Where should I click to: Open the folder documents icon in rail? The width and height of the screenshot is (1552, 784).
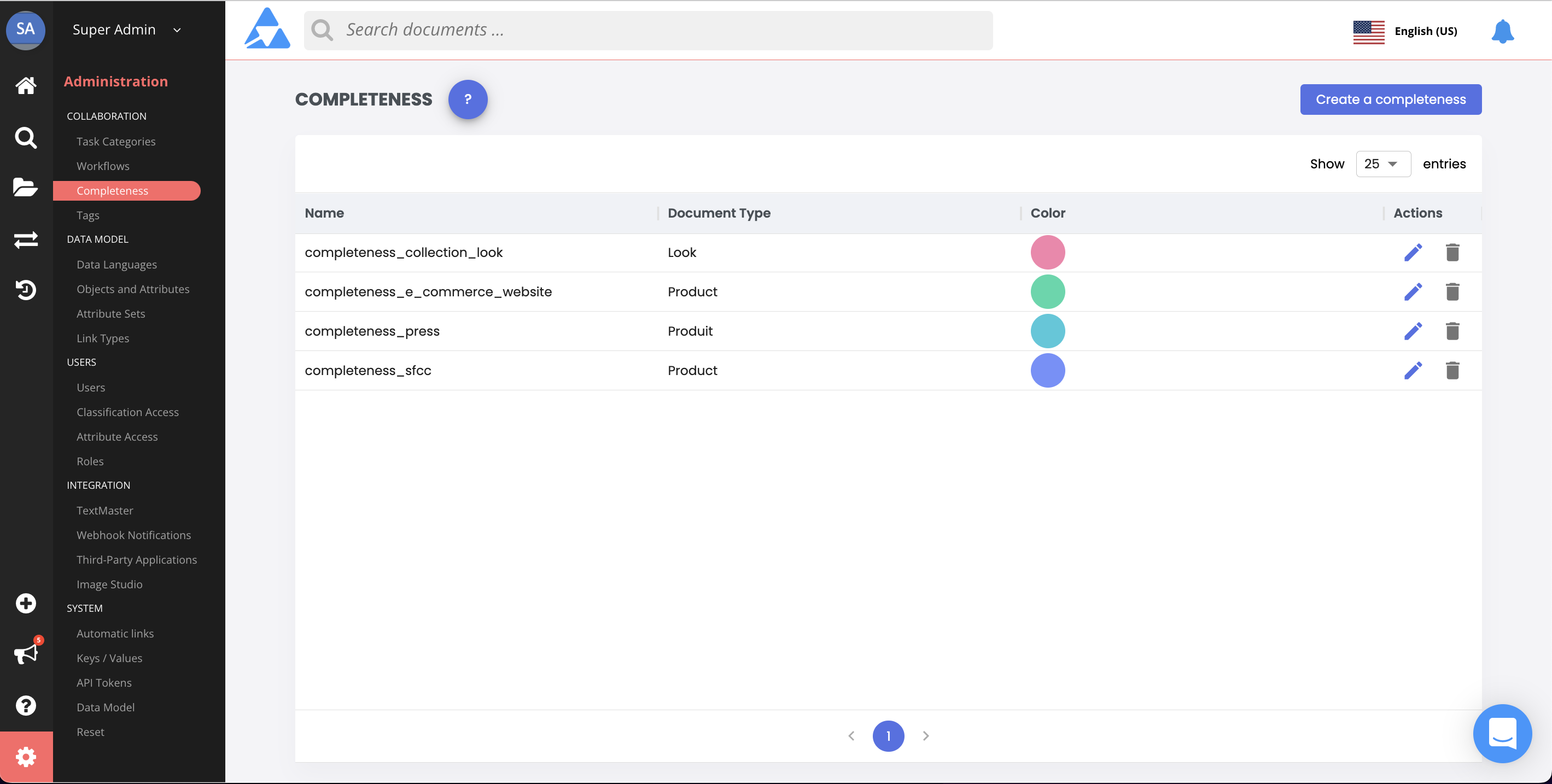(25, 188)
